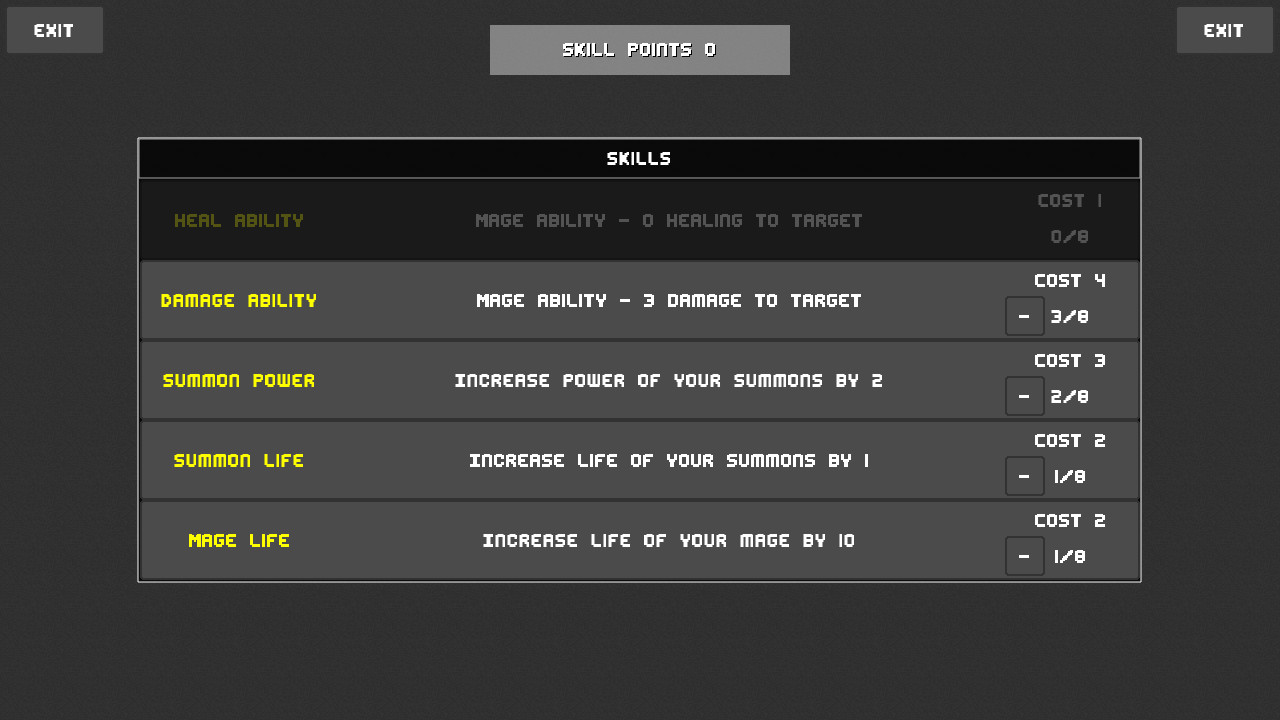The width and height of the screenshot is (1280, 720).
Task: Click the Mage Life skill label
Action: (x=239, y=540)
